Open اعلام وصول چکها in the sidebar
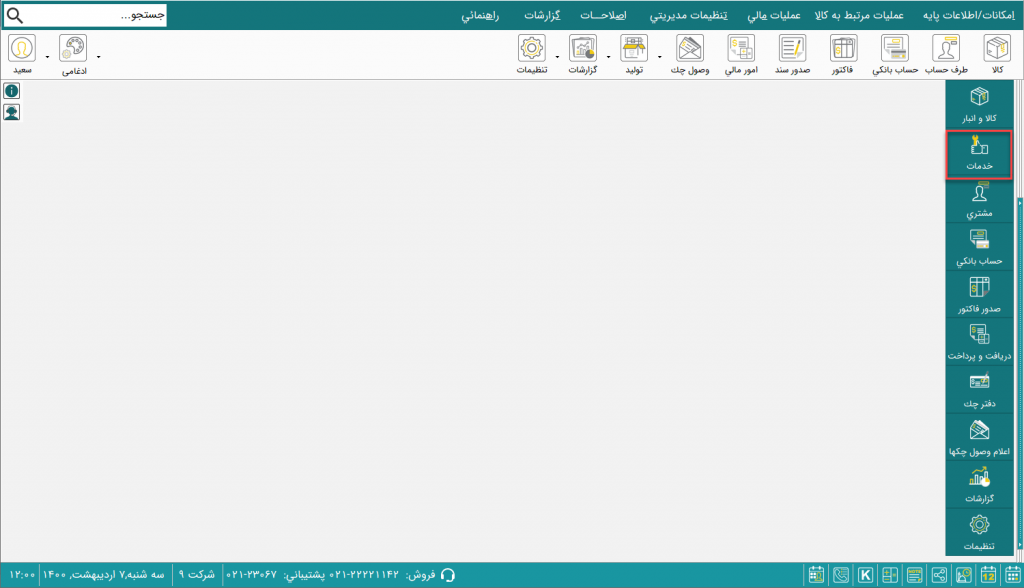The image size is (1024, 588). pyautogui.click(x=979, y=438)
